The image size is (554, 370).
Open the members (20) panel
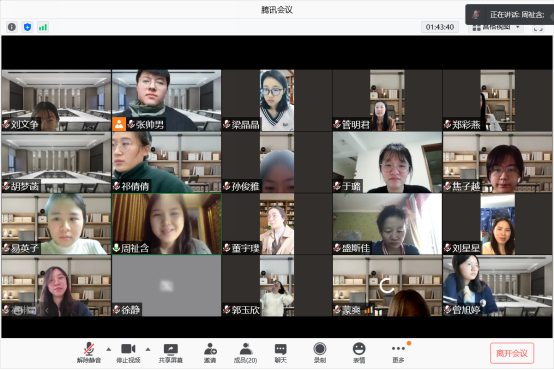(246, 353)
